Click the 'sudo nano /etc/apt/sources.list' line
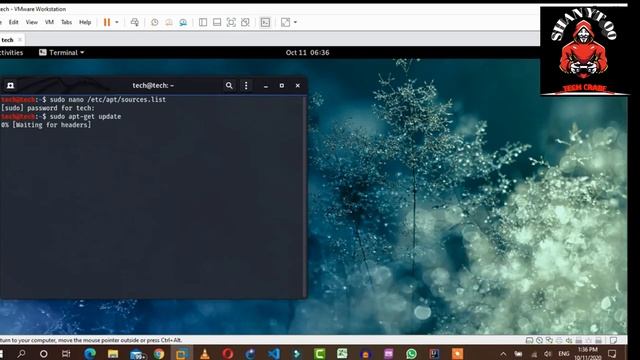Viewport: 640px width, 360px height. [108, 100]
